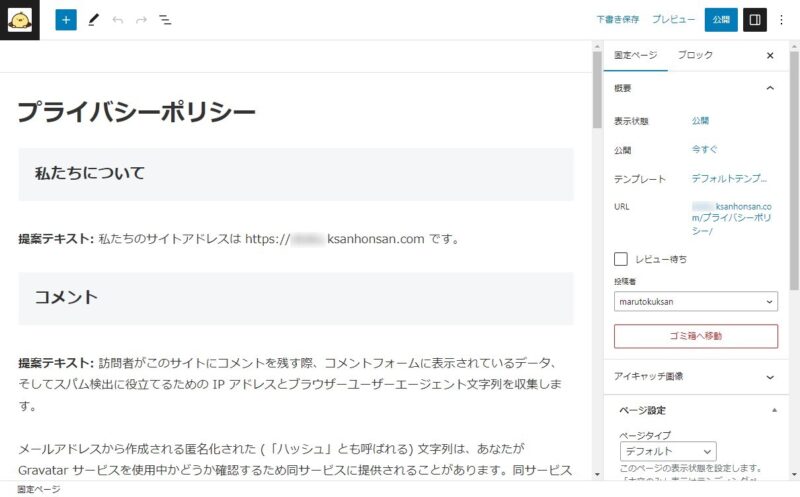The image size is (800, 497).
Task: Select the pencil tools icon
Action: tap(93, 20)
